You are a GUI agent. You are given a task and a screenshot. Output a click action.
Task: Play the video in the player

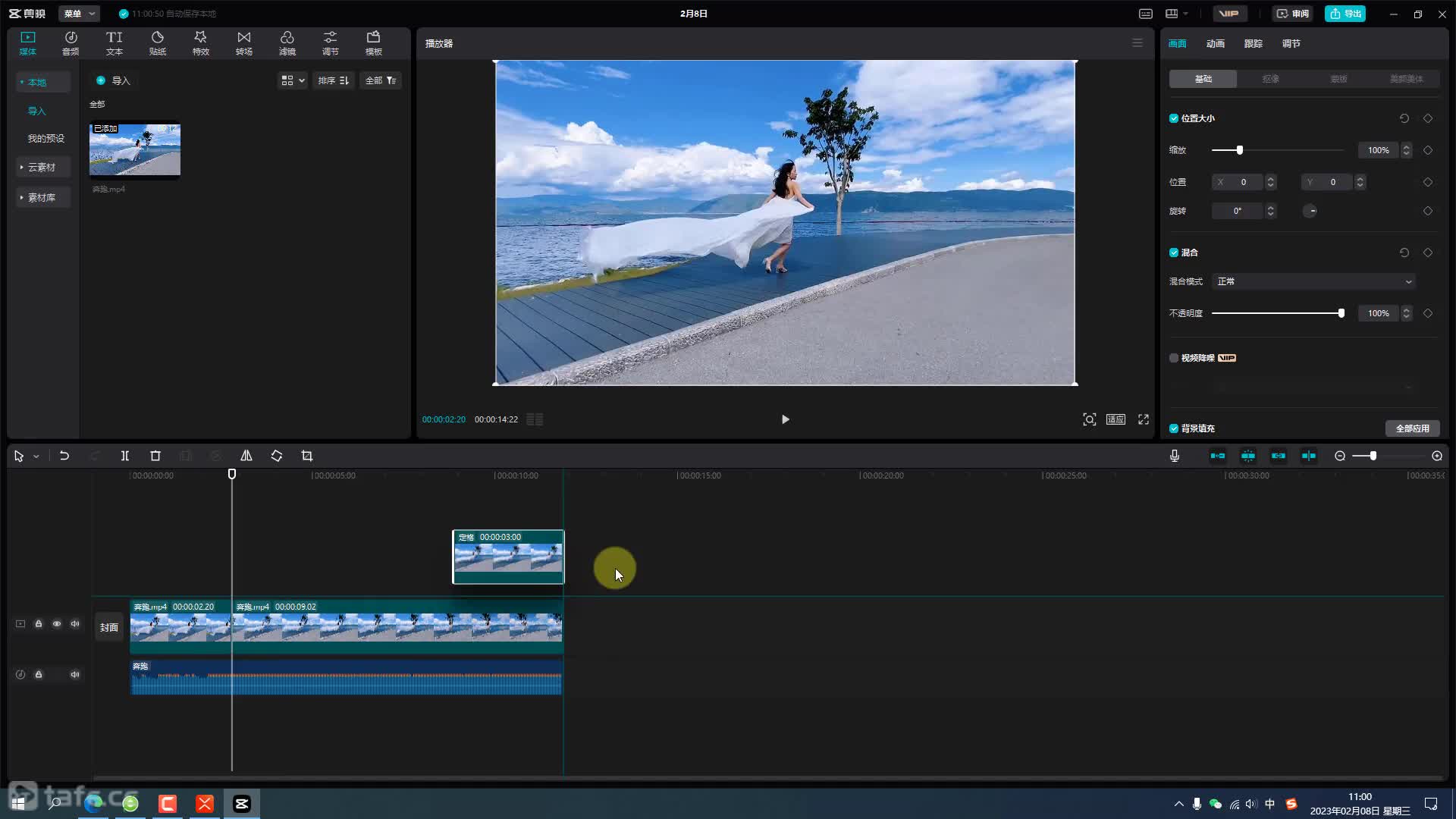[785, 419]
